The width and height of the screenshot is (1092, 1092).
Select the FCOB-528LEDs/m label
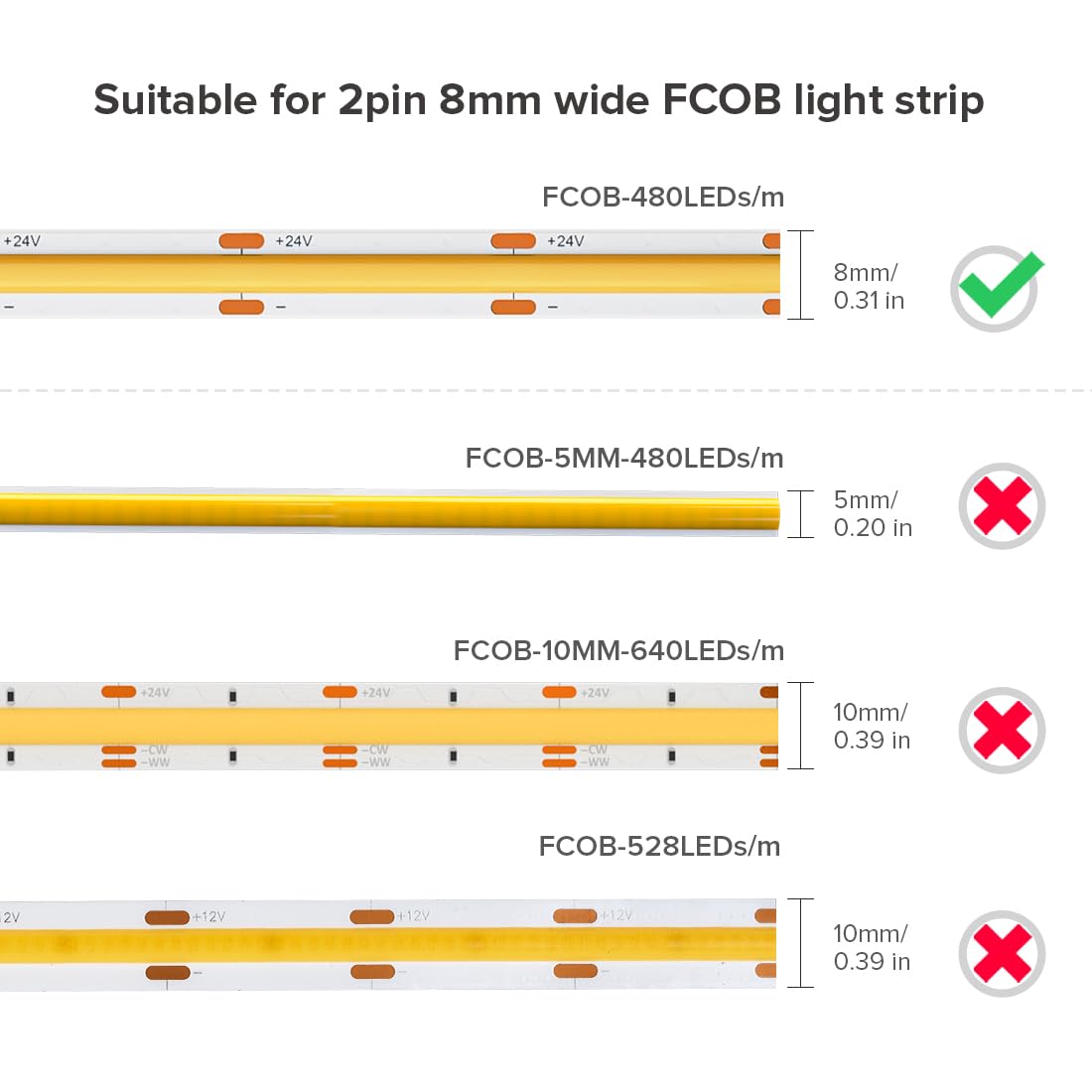[659, 846]
